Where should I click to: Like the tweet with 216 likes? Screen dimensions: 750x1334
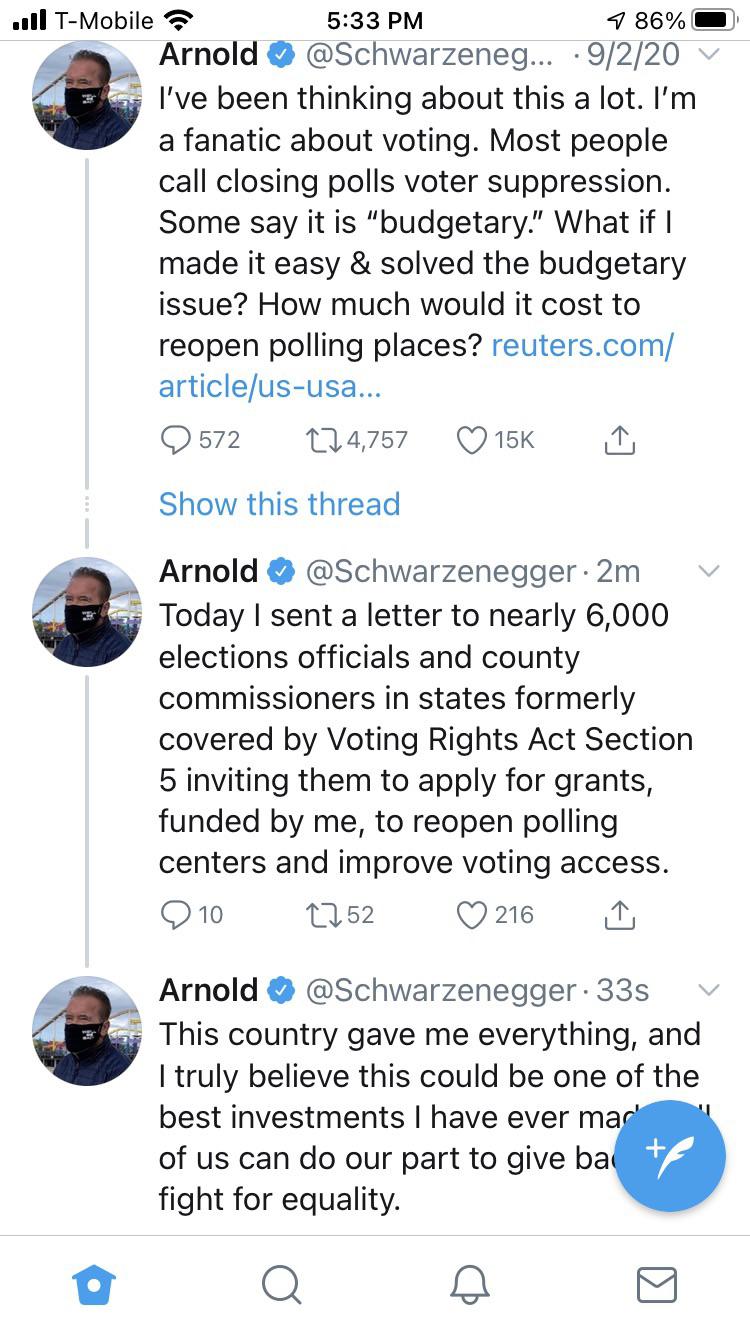click(472, 914)
